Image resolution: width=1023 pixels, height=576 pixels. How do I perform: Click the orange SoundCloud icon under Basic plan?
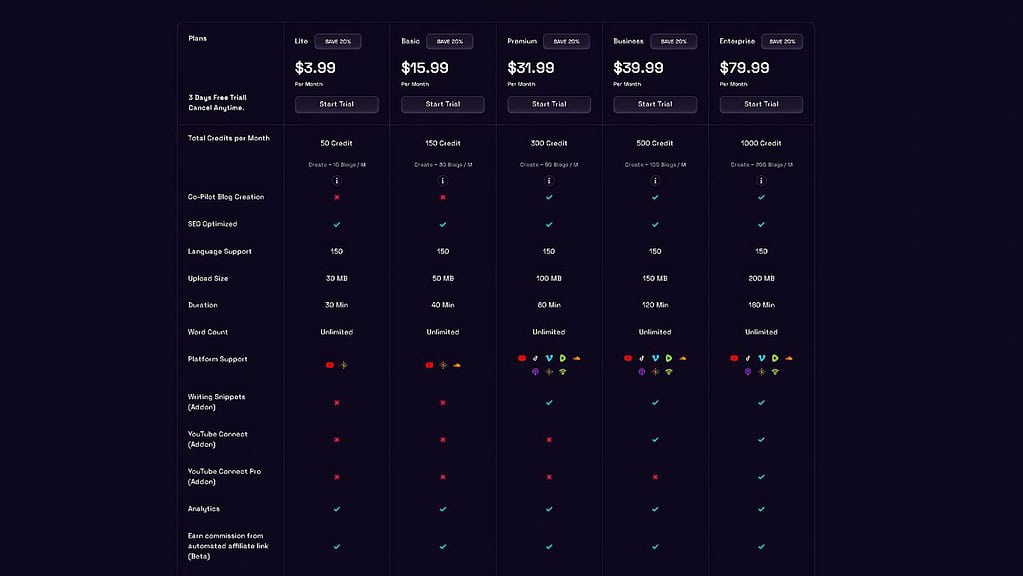[458, 365]
